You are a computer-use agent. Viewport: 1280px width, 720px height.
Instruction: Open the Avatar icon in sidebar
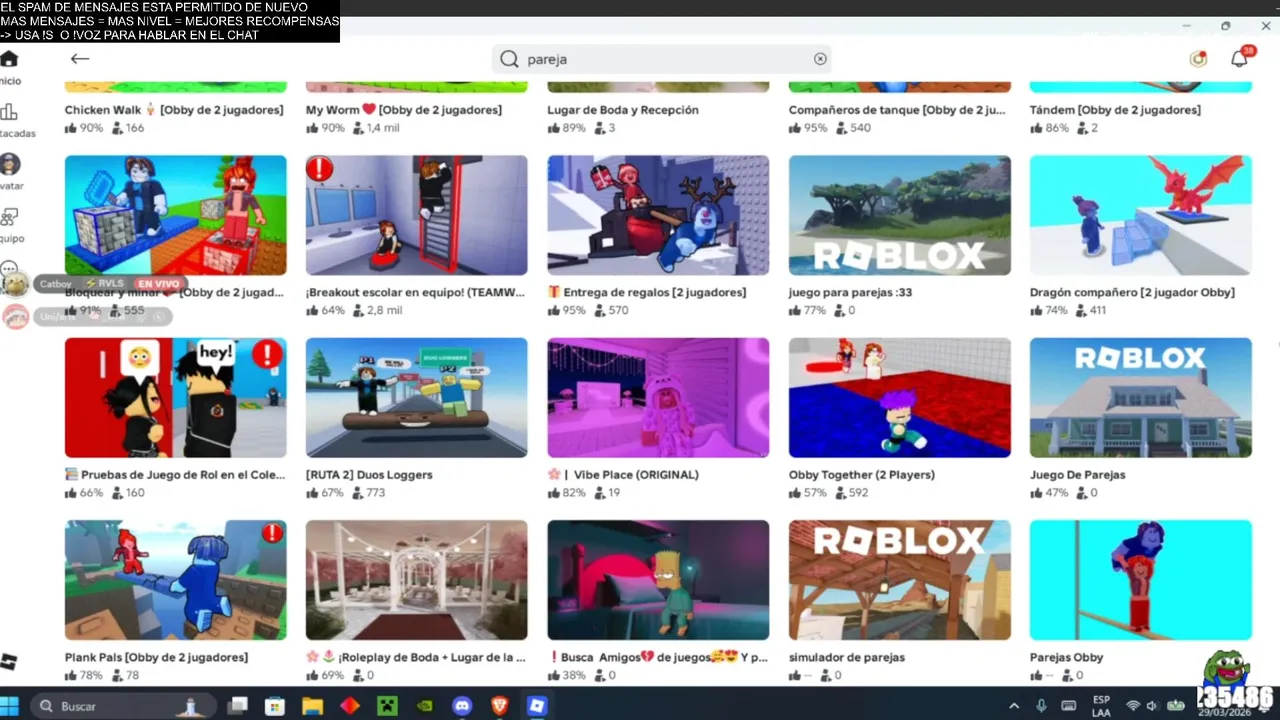(10, 164)
